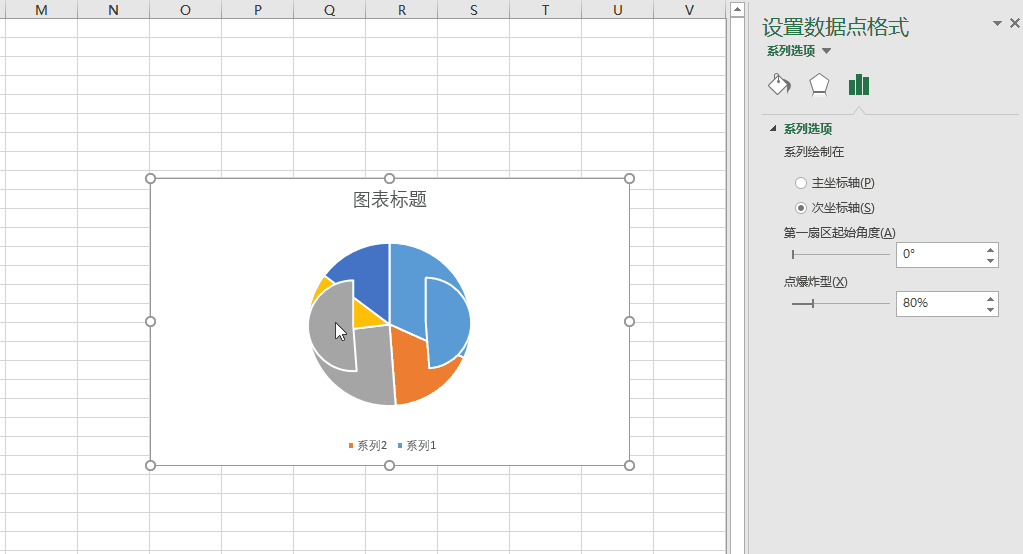Open the Fill & Line paint bucket tab

tap(779, 85)
